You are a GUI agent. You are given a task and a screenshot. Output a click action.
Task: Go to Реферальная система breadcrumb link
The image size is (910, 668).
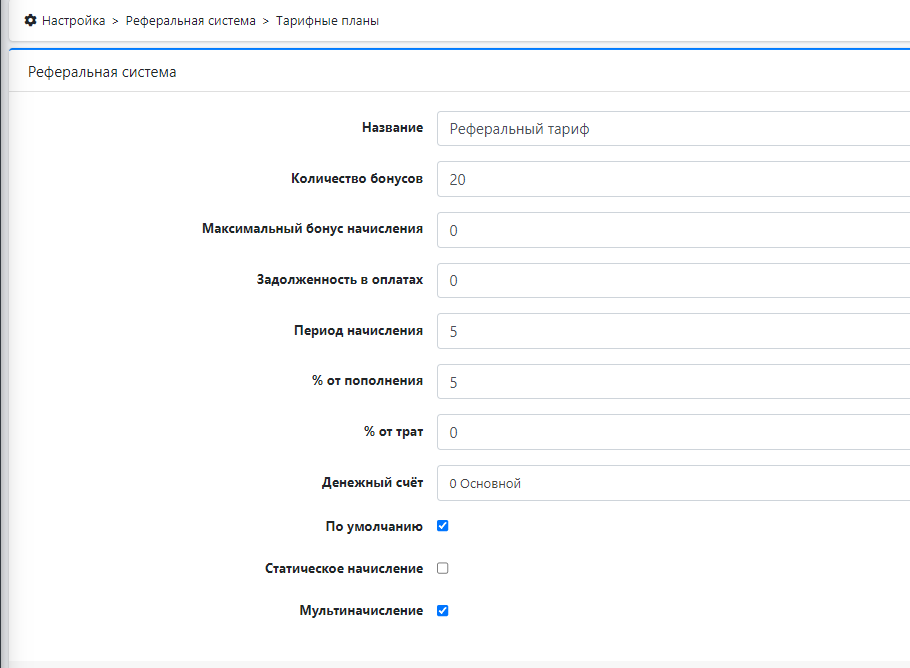(x=190, y=21)
